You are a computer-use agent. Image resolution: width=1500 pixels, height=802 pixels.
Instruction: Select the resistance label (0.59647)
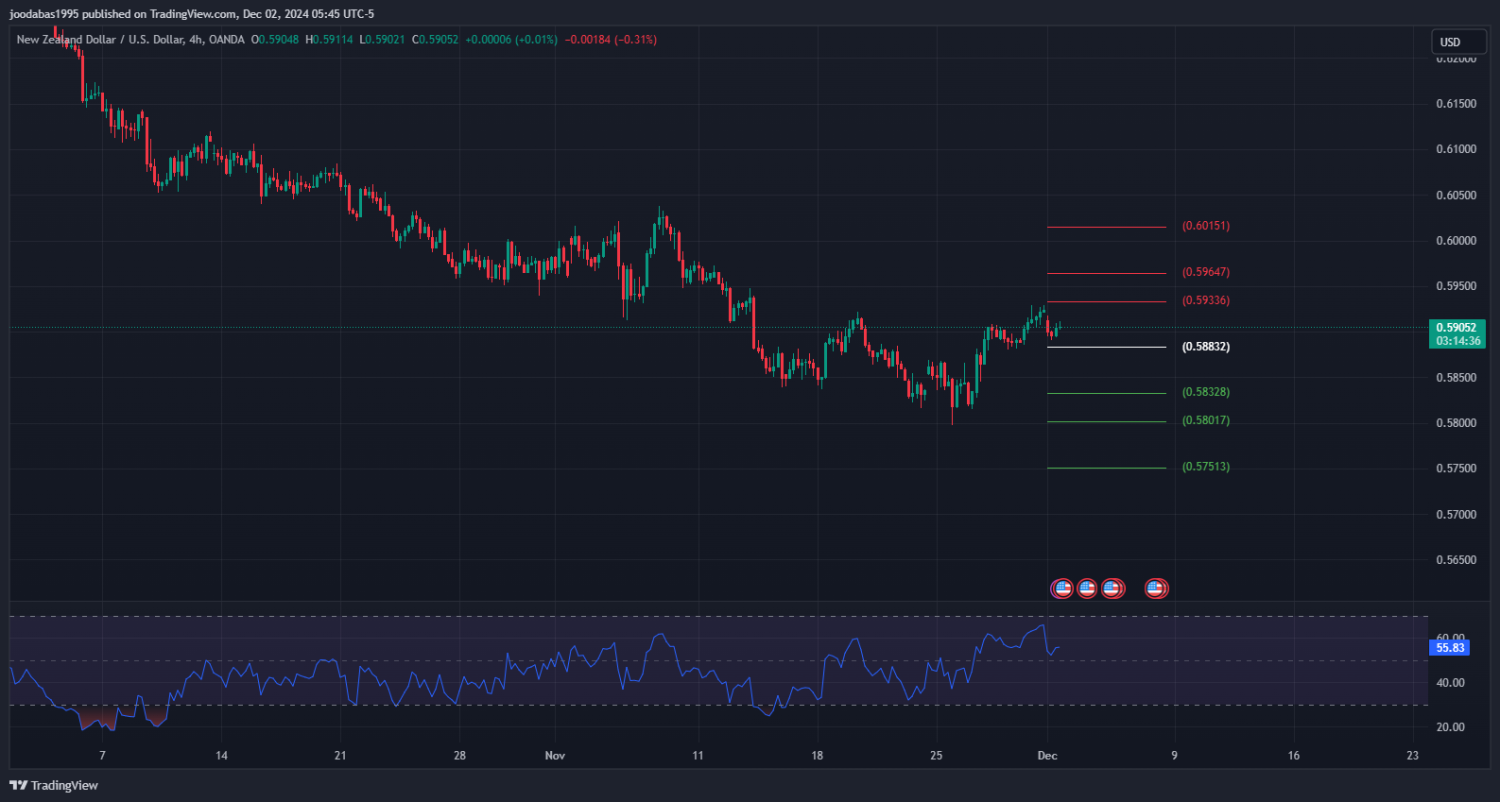(x=1205, y=272)
